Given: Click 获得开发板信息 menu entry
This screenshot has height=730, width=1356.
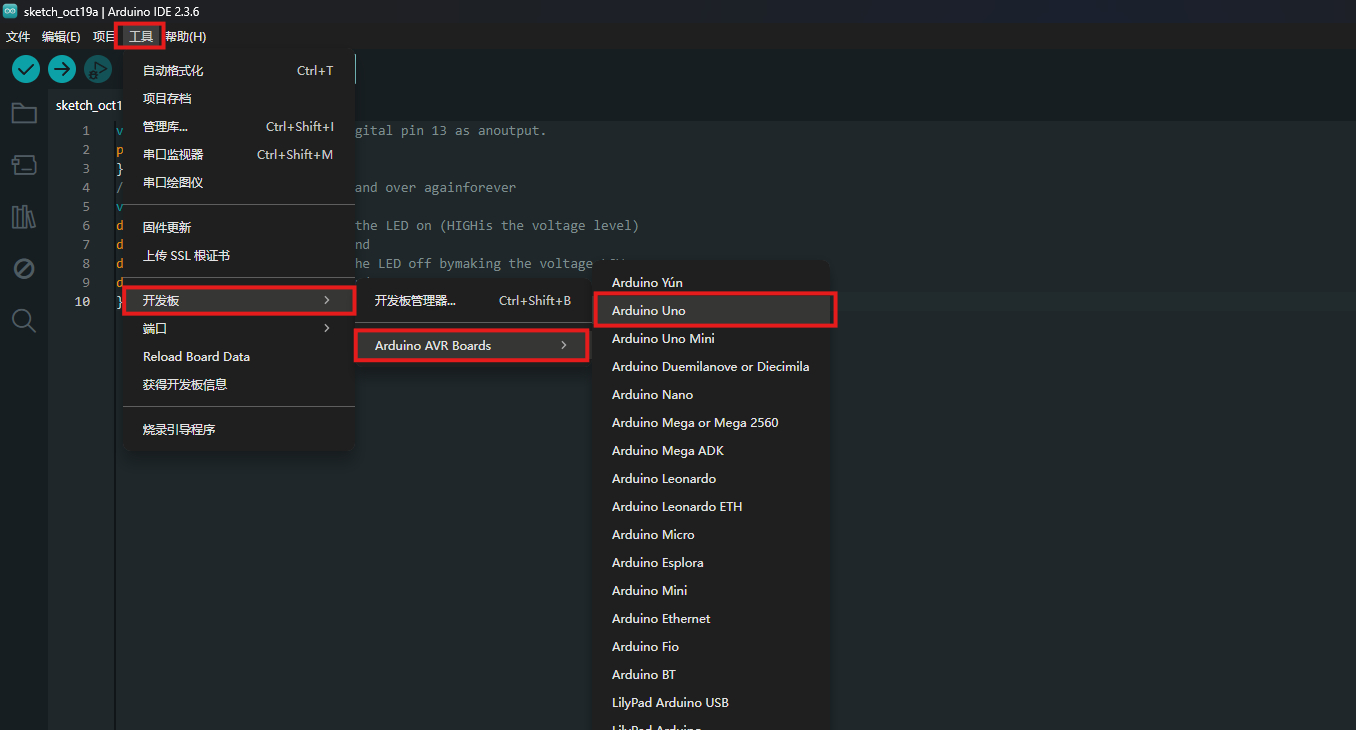Looking at the screenshot, I should (238, 385).
